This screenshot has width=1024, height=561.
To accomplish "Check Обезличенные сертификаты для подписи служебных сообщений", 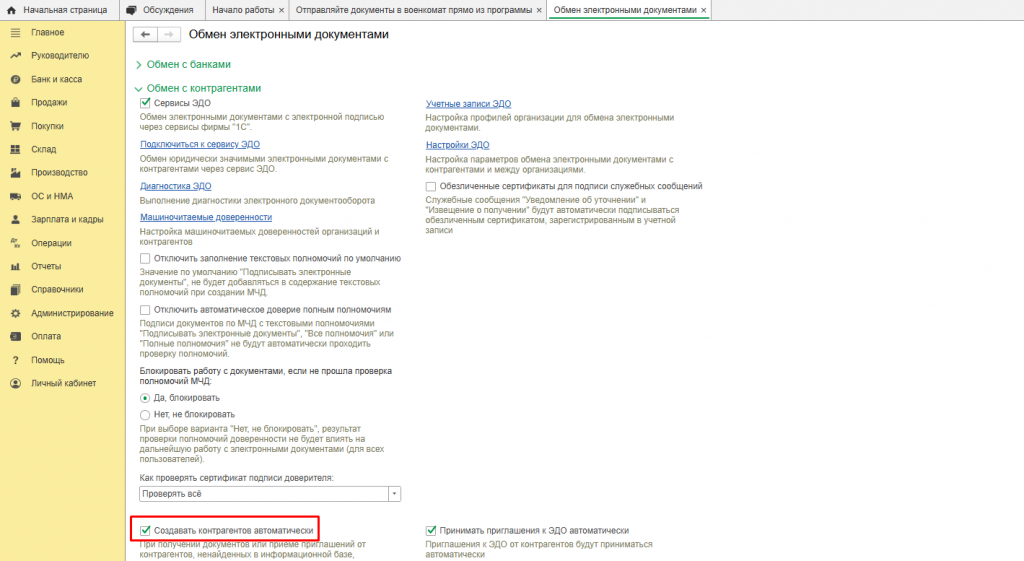I will 431,186.
